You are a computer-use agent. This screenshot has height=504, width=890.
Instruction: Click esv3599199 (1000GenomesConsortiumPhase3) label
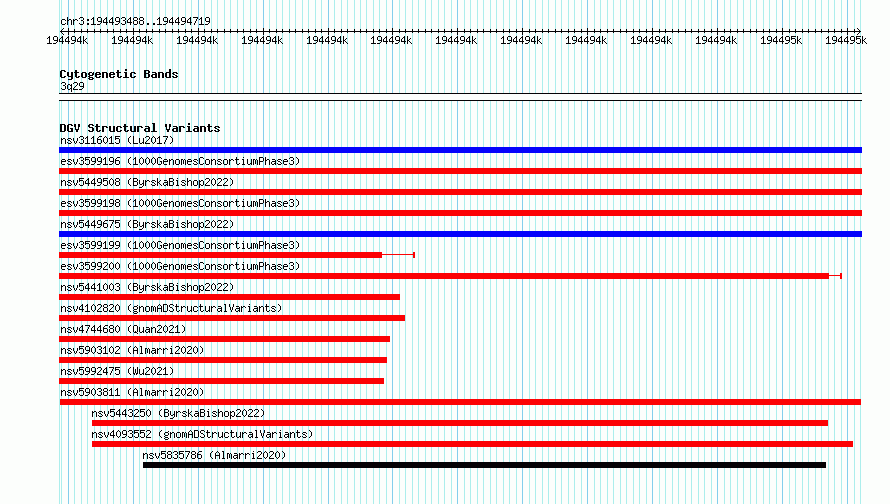180,245
